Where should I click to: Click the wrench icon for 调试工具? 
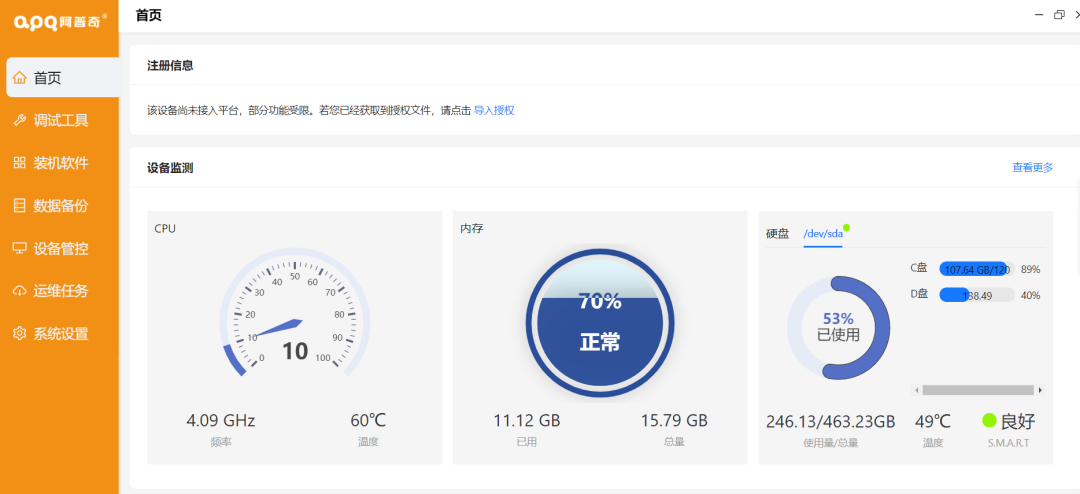[20, 120]
